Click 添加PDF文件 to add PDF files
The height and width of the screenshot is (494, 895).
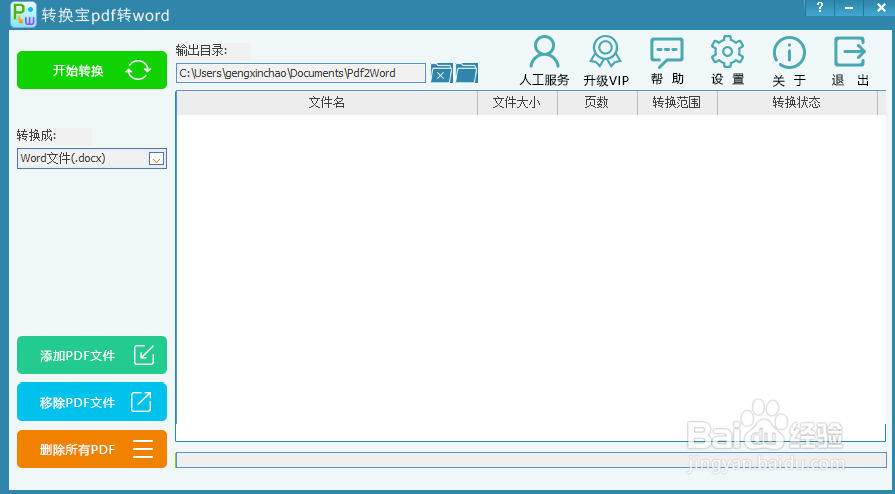click(92, 355)
